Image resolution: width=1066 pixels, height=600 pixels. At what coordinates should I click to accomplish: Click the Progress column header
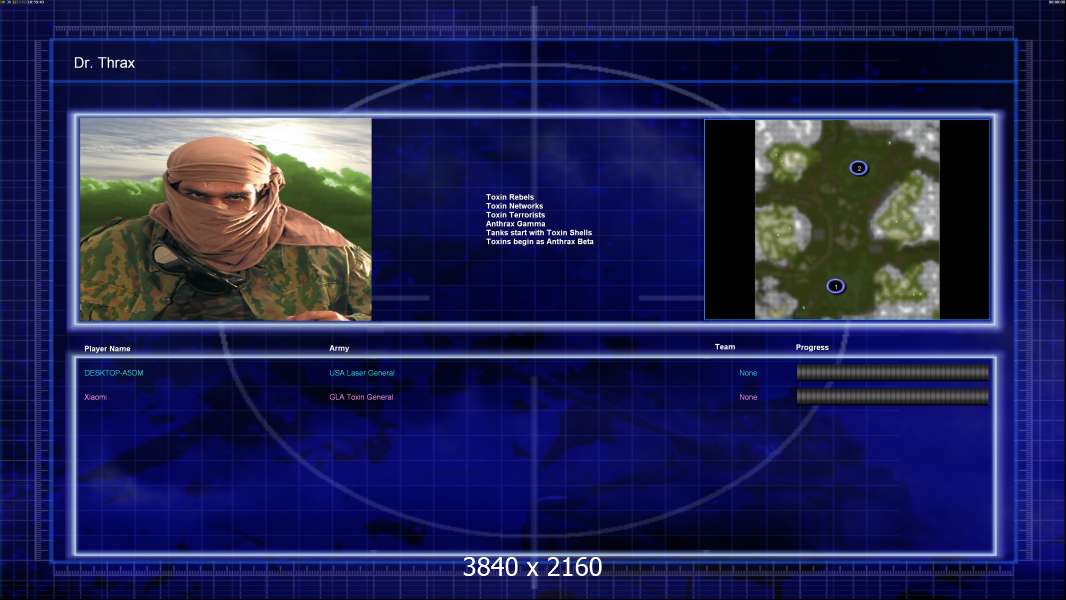[812, 347]
